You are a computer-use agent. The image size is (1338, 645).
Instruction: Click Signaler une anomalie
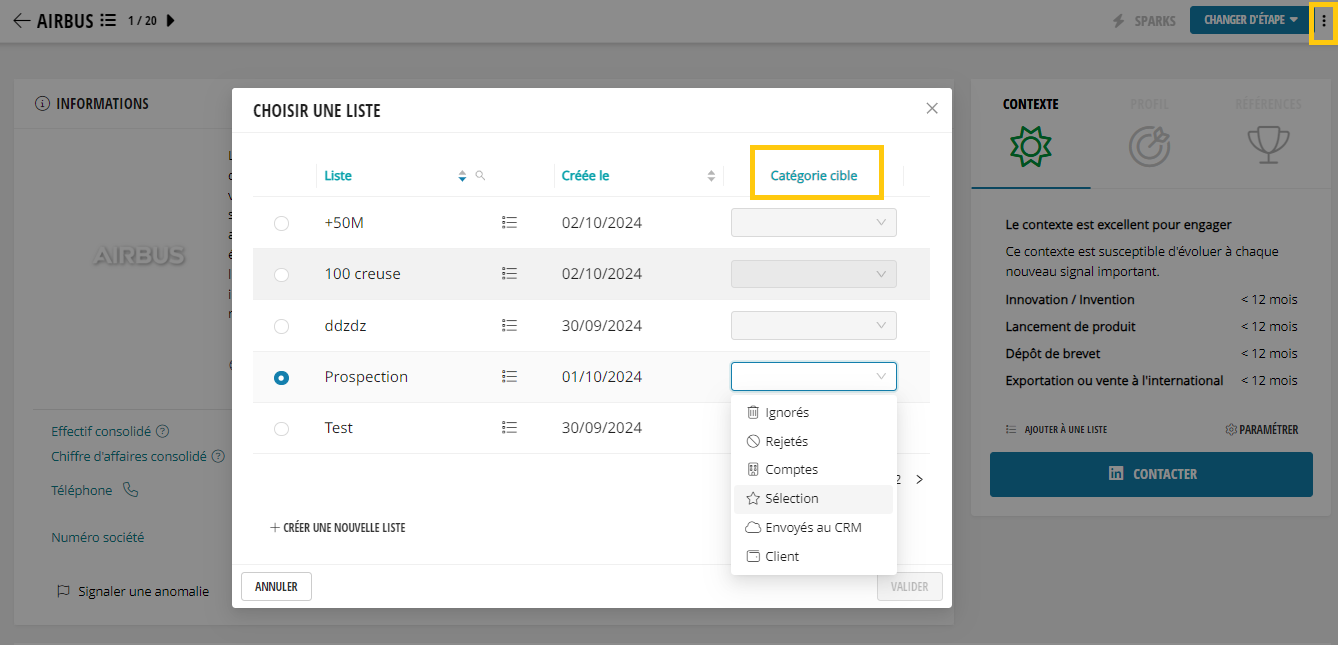(x=133, y=591)
